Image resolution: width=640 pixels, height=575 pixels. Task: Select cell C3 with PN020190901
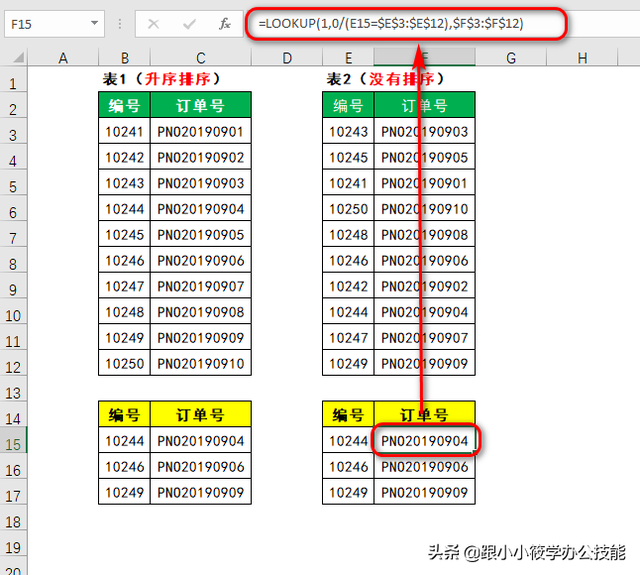(x=200, y=131)
